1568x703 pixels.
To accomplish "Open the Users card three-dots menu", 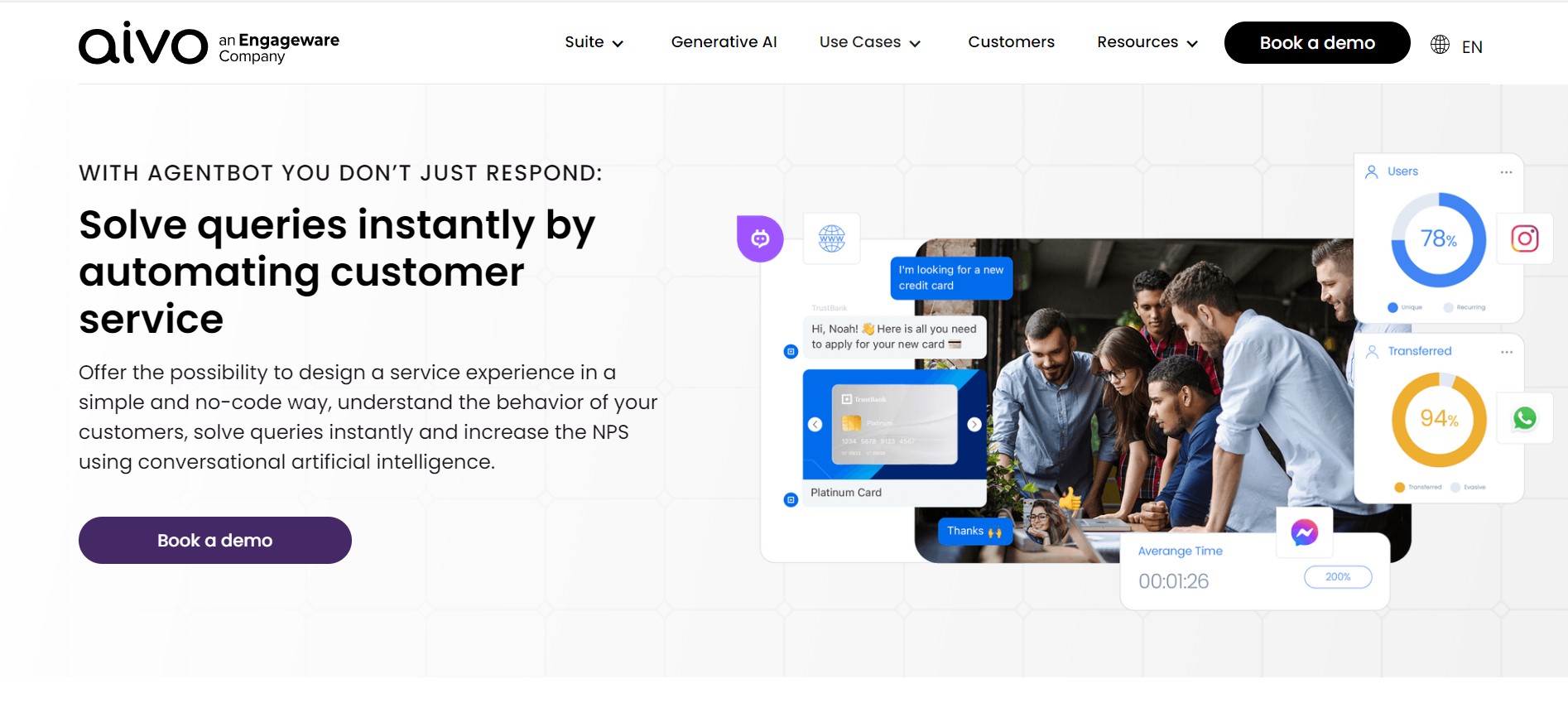I will [x=1506, y=172].
